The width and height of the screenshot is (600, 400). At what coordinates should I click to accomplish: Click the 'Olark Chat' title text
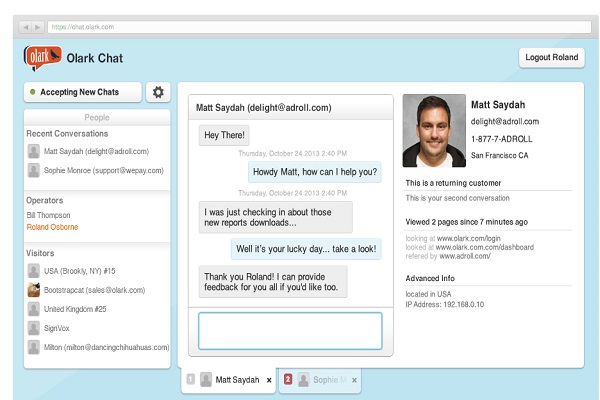point(95,58)
